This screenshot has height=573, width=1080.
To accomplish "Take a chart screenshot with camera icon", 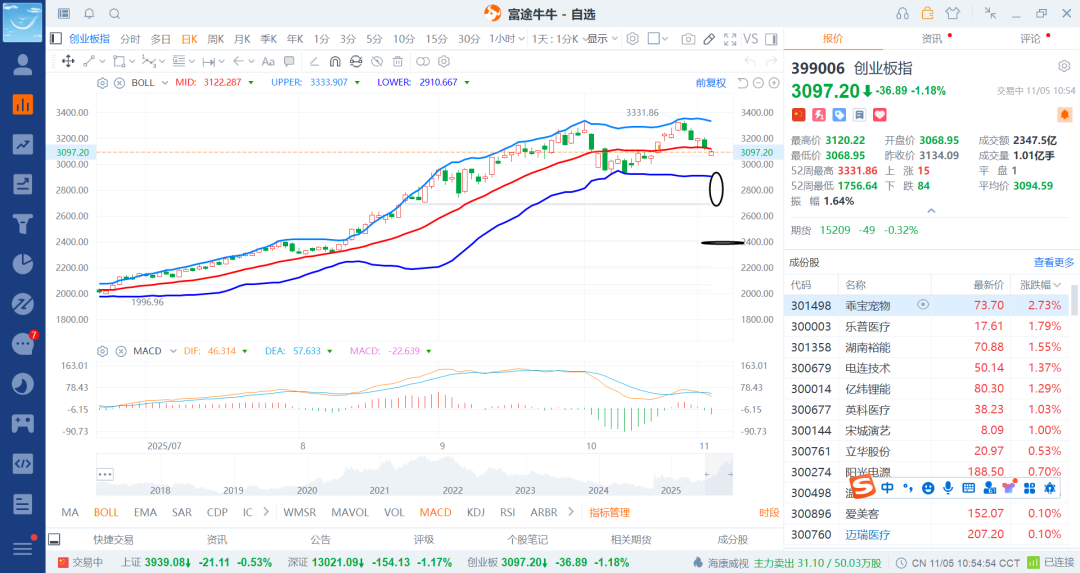I will [x=688, y=39].
